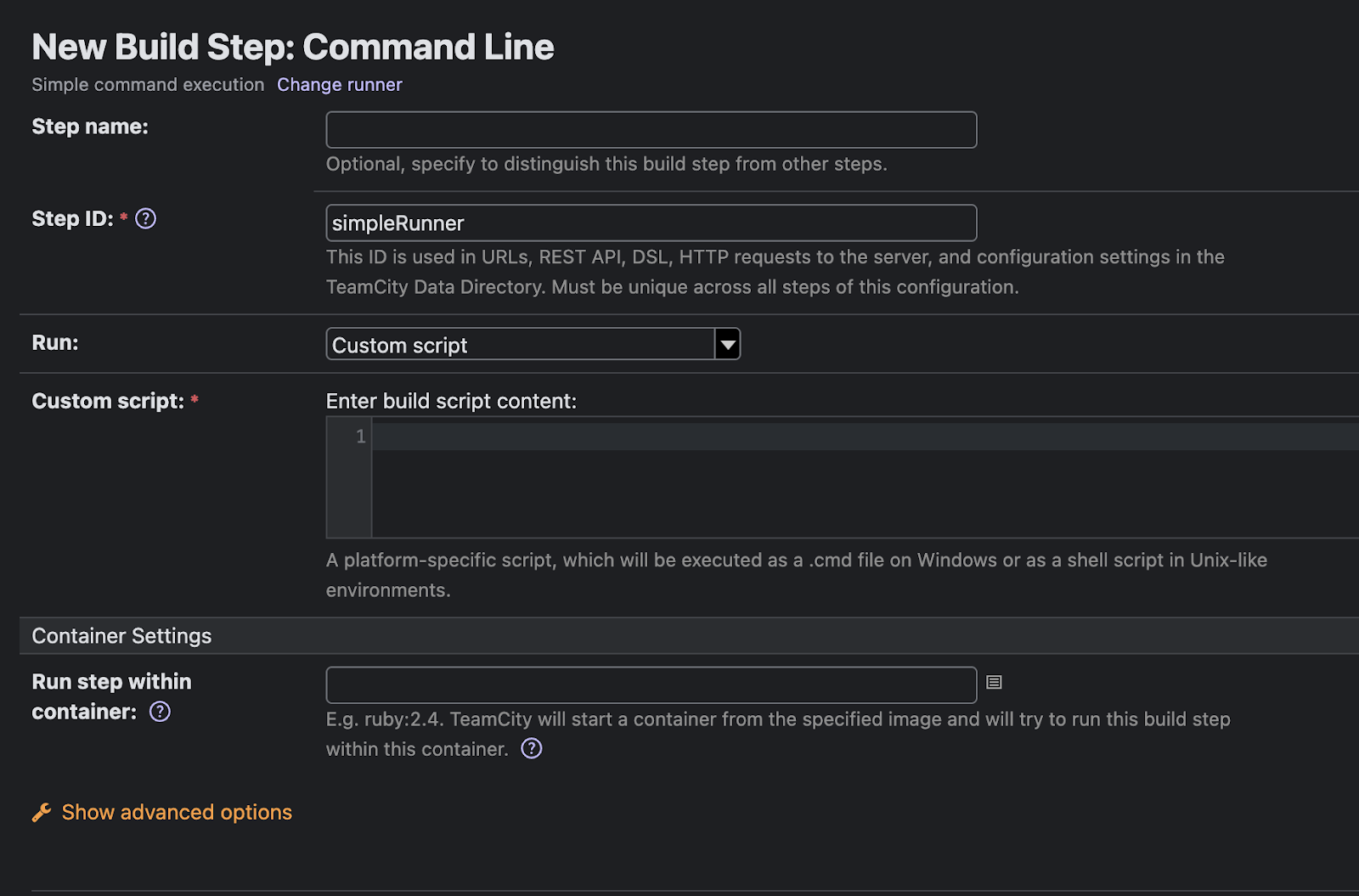Image resolution: width=1359 pixels, height=896 pixels.
Task: Show advanced options
Action: (x=177, y=813)
